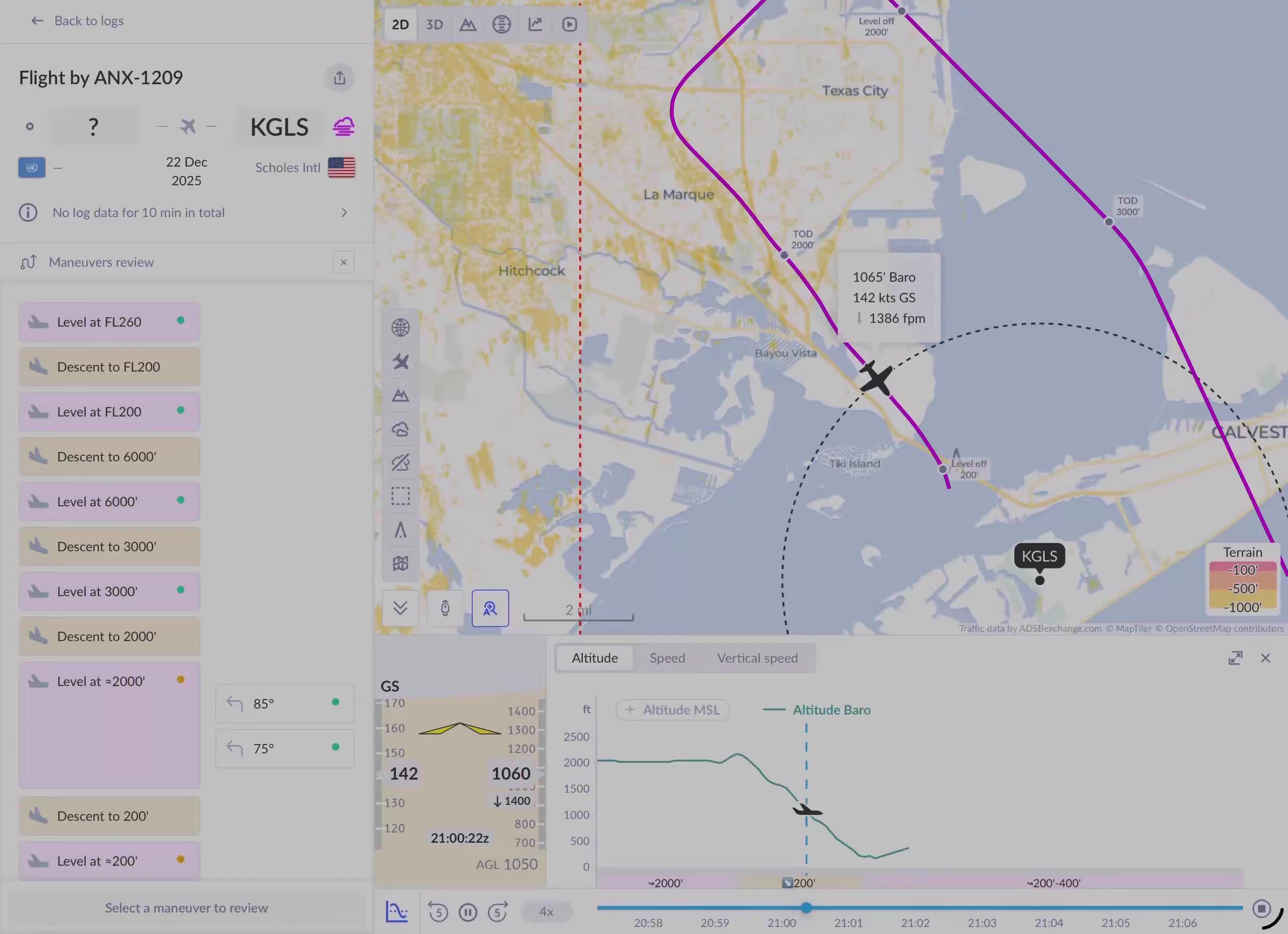
Task: Pause the flight playback
Action: click(x=468, y=912)
